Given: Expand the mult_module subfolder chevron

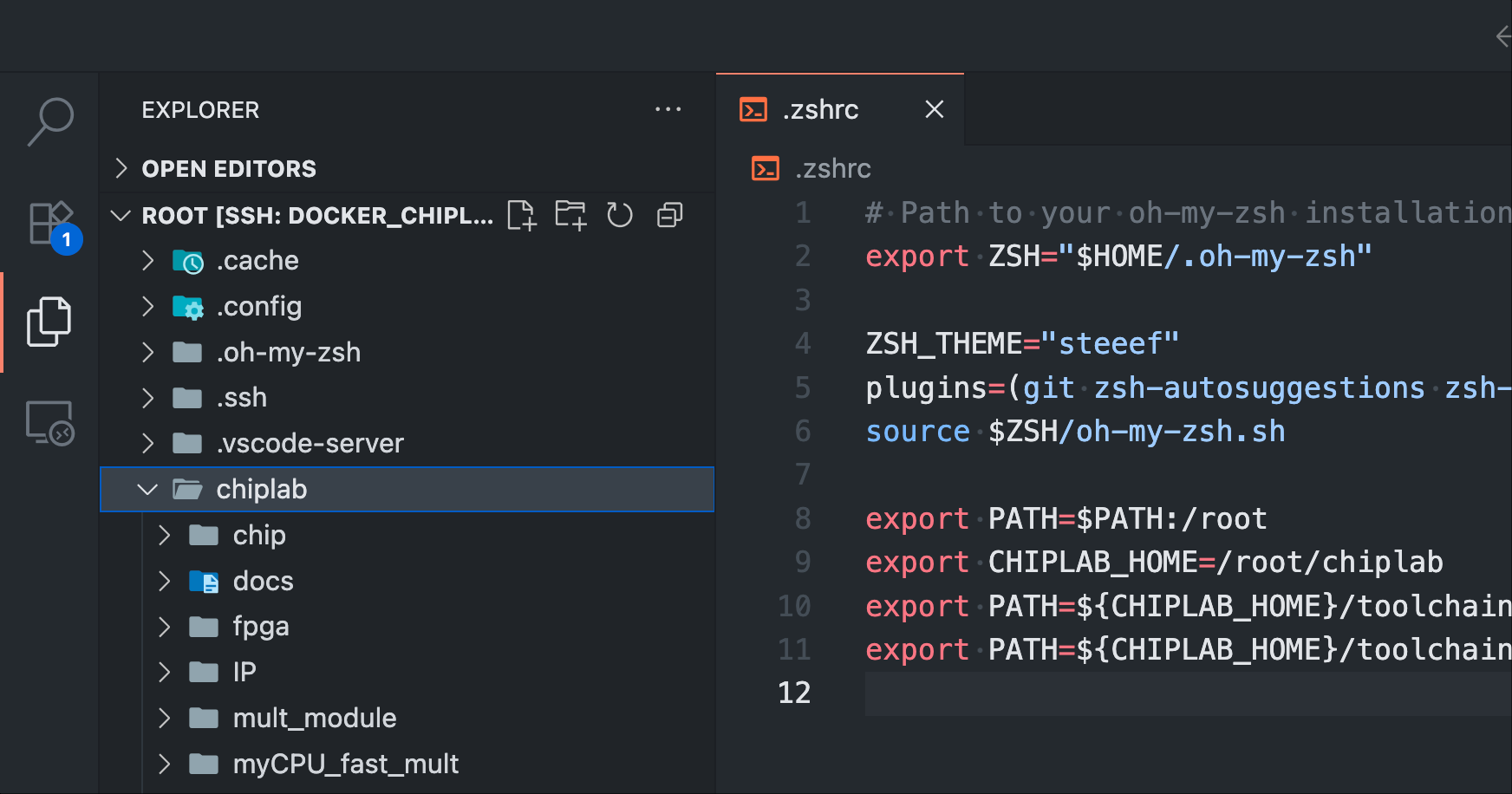Looking at the screenshot, I should click(164, 718).
